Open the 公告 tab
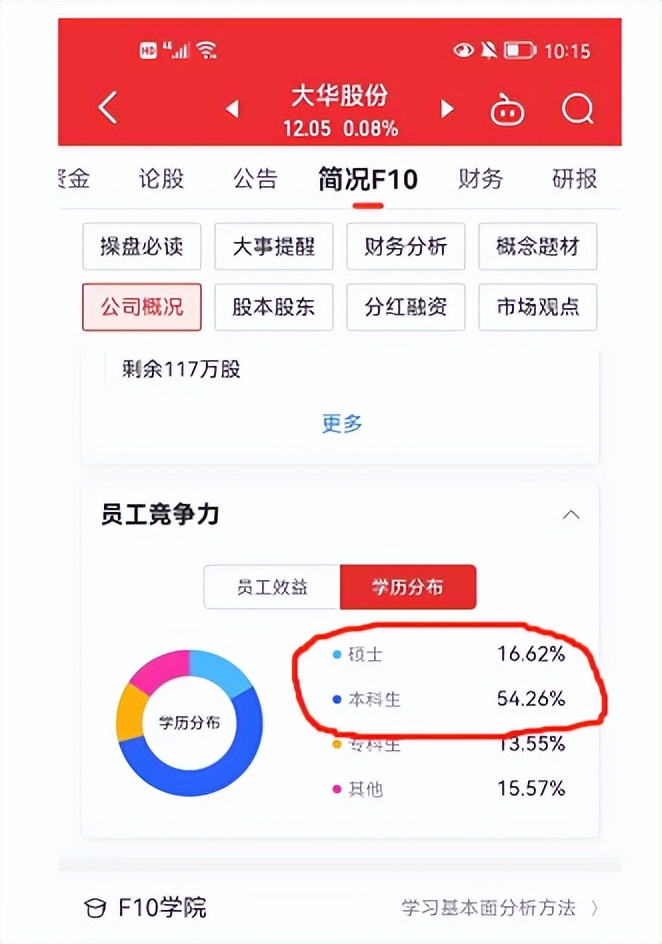Screen dimensions: 662x944 [258, 180]
